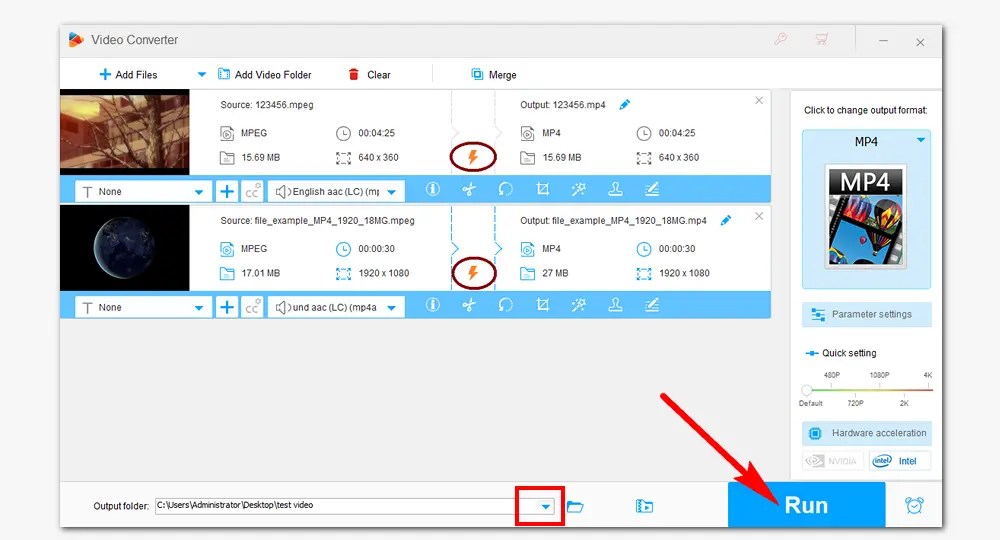The height and width of the screenshot is (540, 1000).
Task: Rename output file_example_MP4_1920_18MG.mp4 with pencil icon
Action: (726, 221)
